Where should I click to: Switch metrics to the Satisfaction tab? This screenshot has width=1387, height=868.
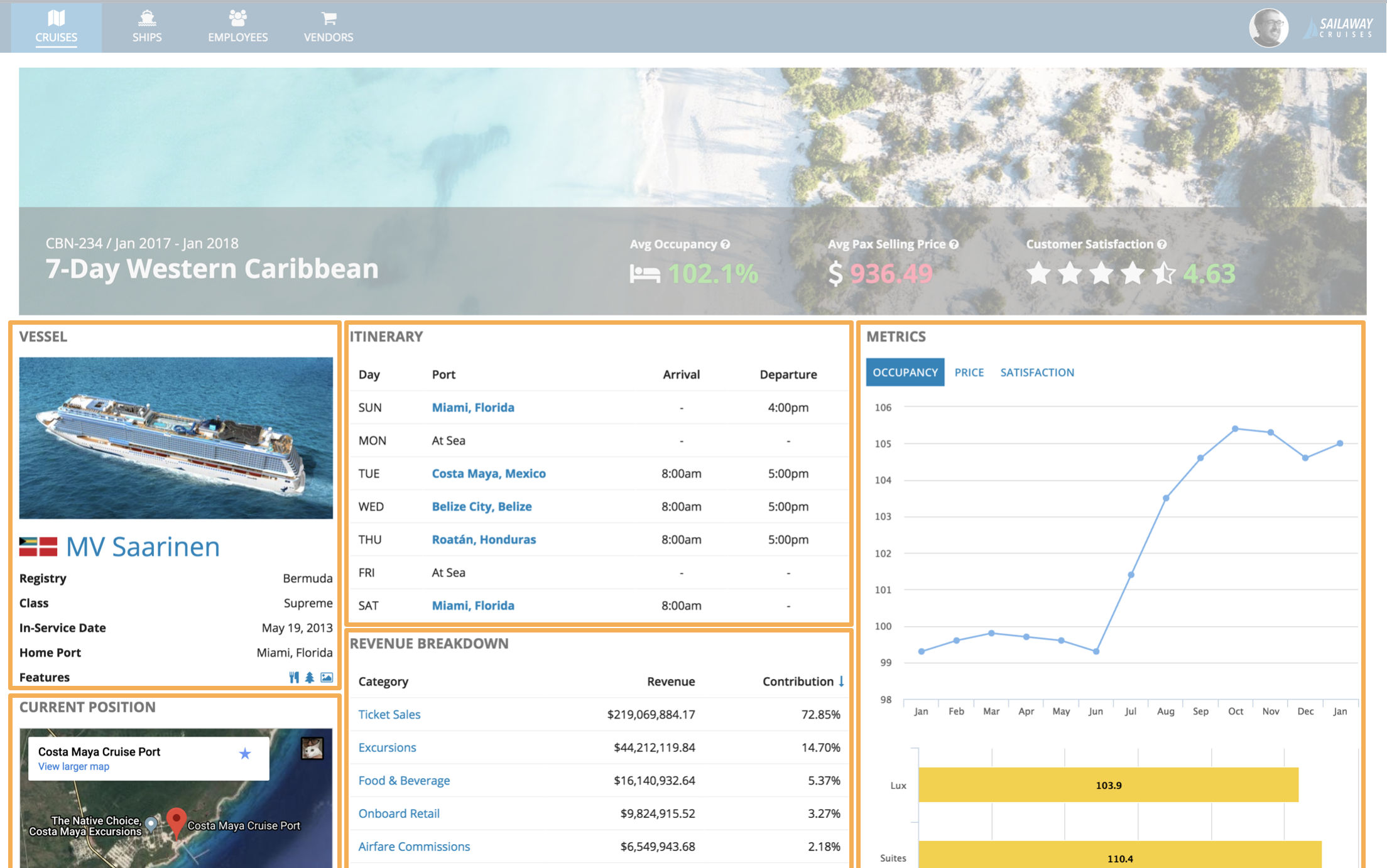point(1037,372)
